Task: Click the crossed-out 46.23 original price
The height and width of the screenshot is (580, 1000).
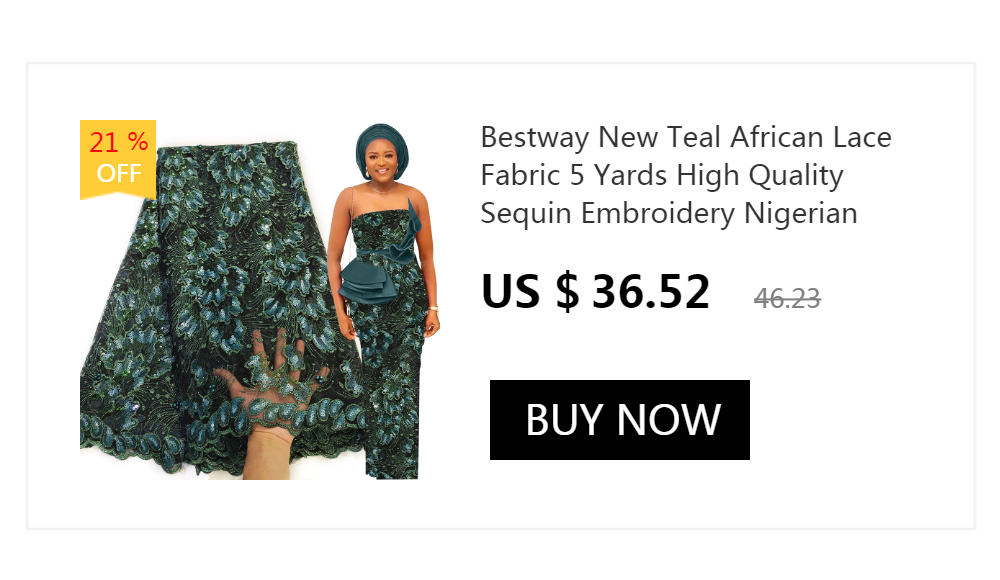Action: 787,298
